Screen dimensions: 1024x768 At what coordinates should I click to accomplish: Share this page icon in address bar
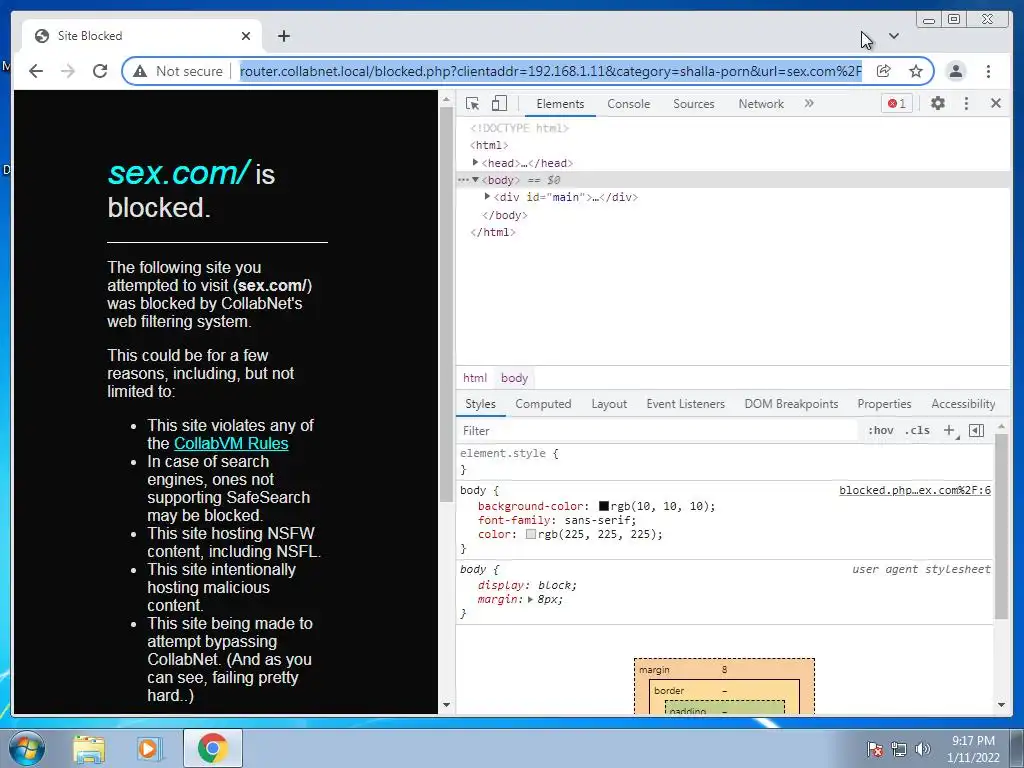pos(884,71)
